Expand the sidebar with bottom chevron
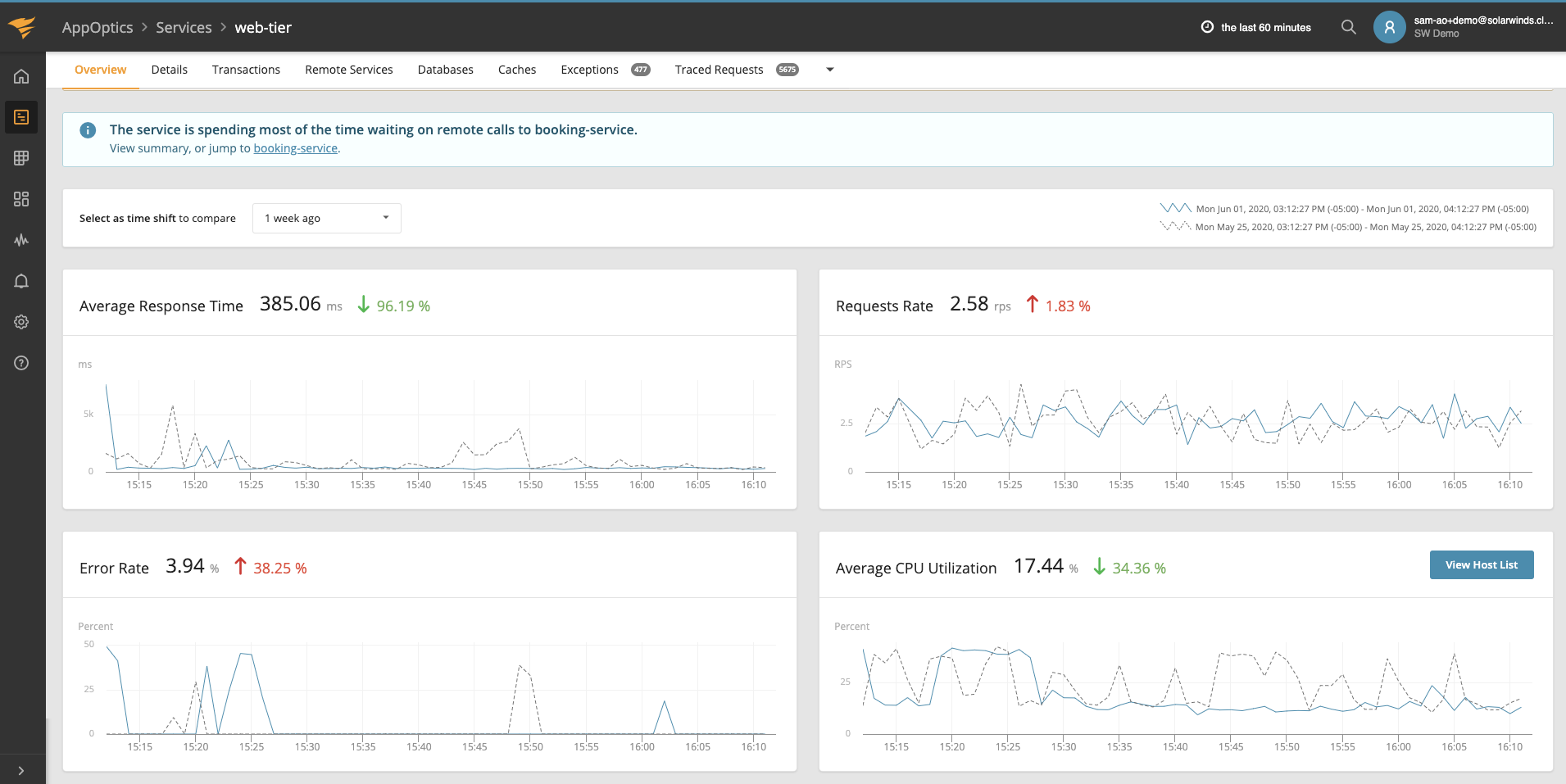The height and width of the screenshot is (784, 1566). (21, 770)
